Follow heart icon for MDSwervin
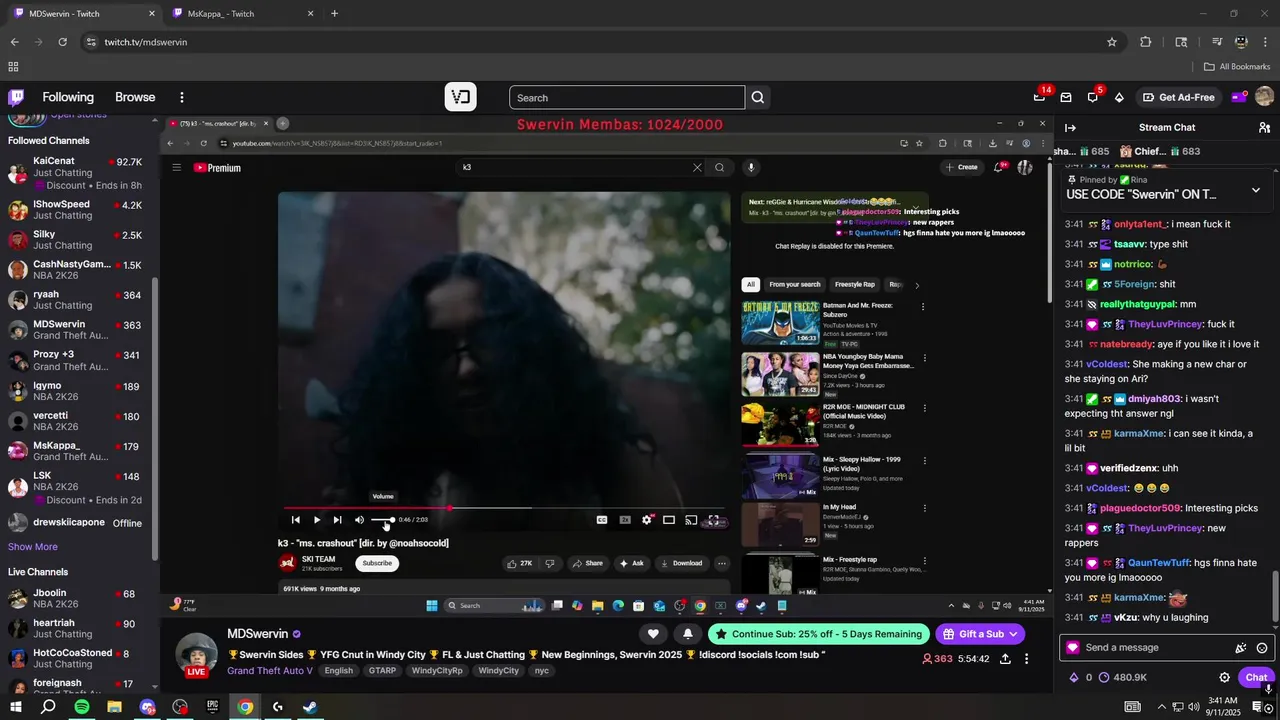The image size is (1280, 720). click(653, 634)
